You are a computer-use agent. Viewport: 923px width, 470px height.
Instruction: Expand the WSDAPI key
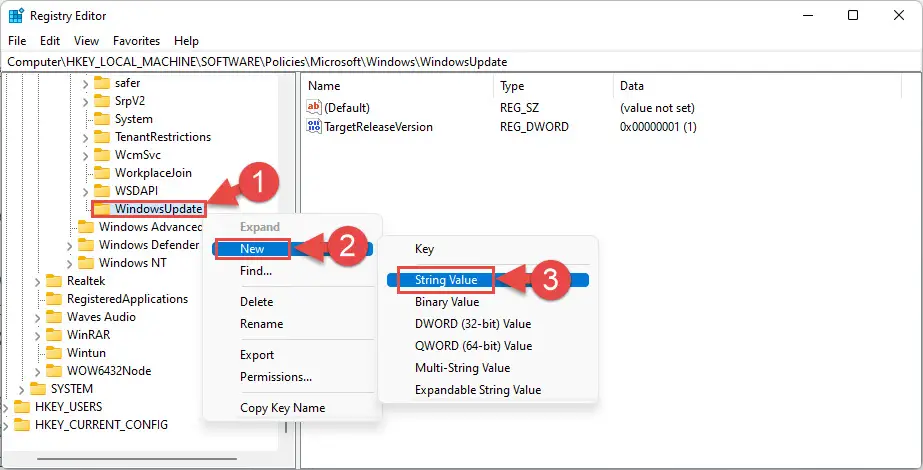(x=85, y=191)
